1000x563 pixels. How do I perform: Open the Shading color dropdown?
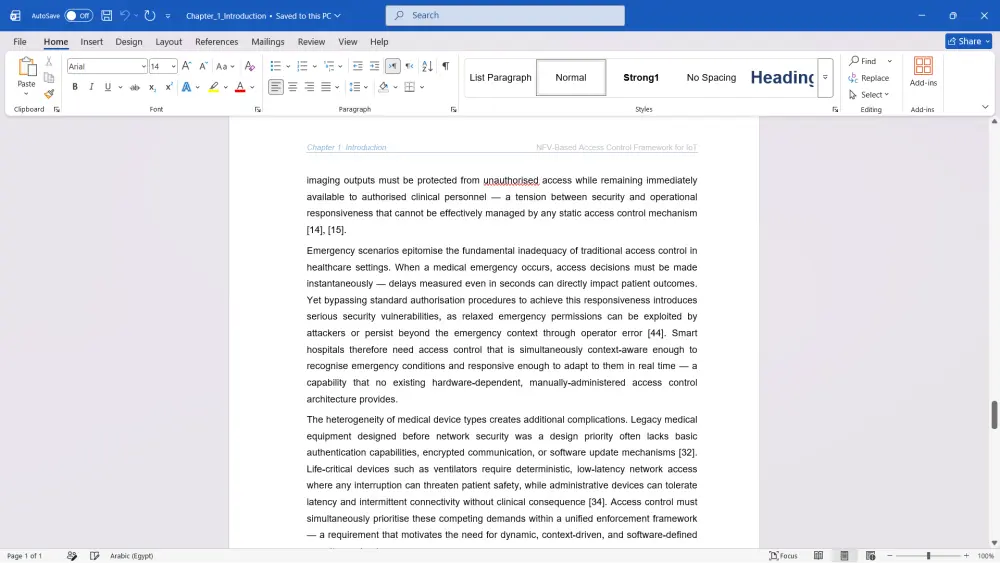pyautogui.click(x=395, y=87)
